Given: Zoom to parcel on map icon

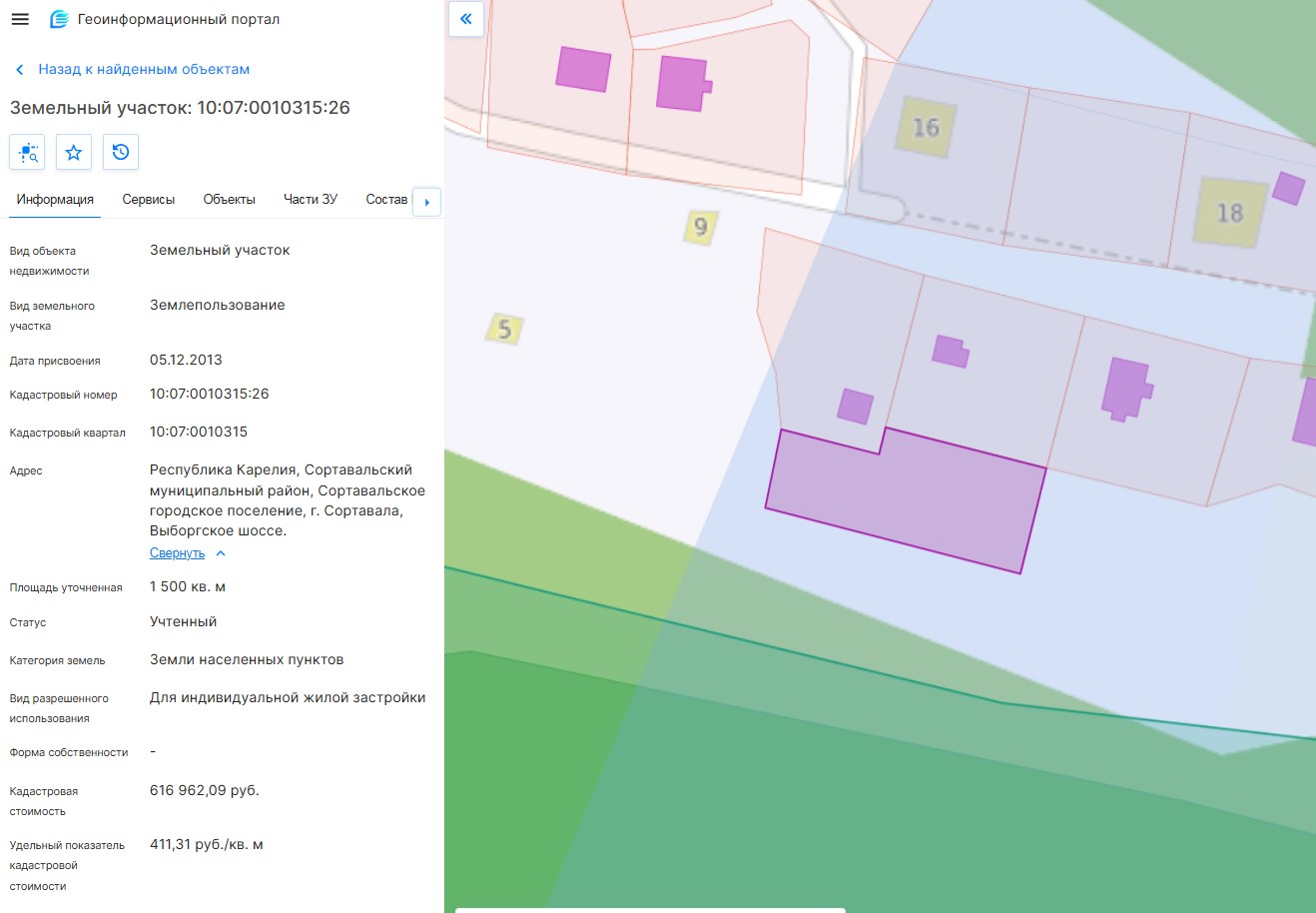Looking at the screenshot, I should (27, 153).
